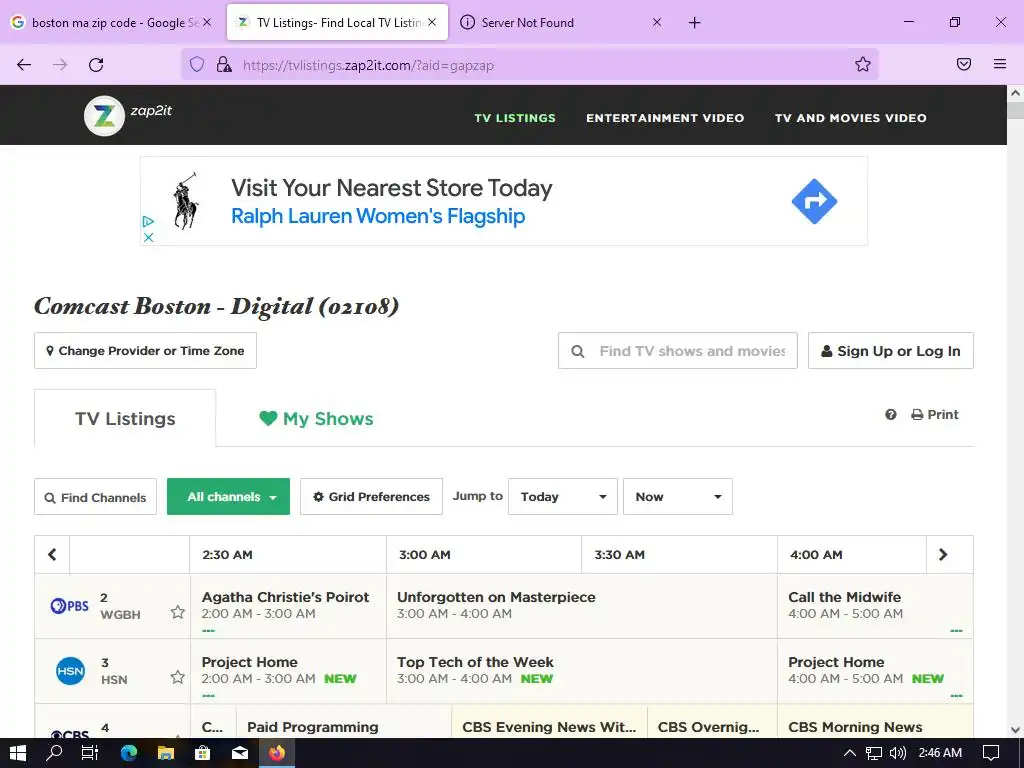The image size is (1024, 768).
Task: Close the ad with the X icon
Action: point(148,237)
